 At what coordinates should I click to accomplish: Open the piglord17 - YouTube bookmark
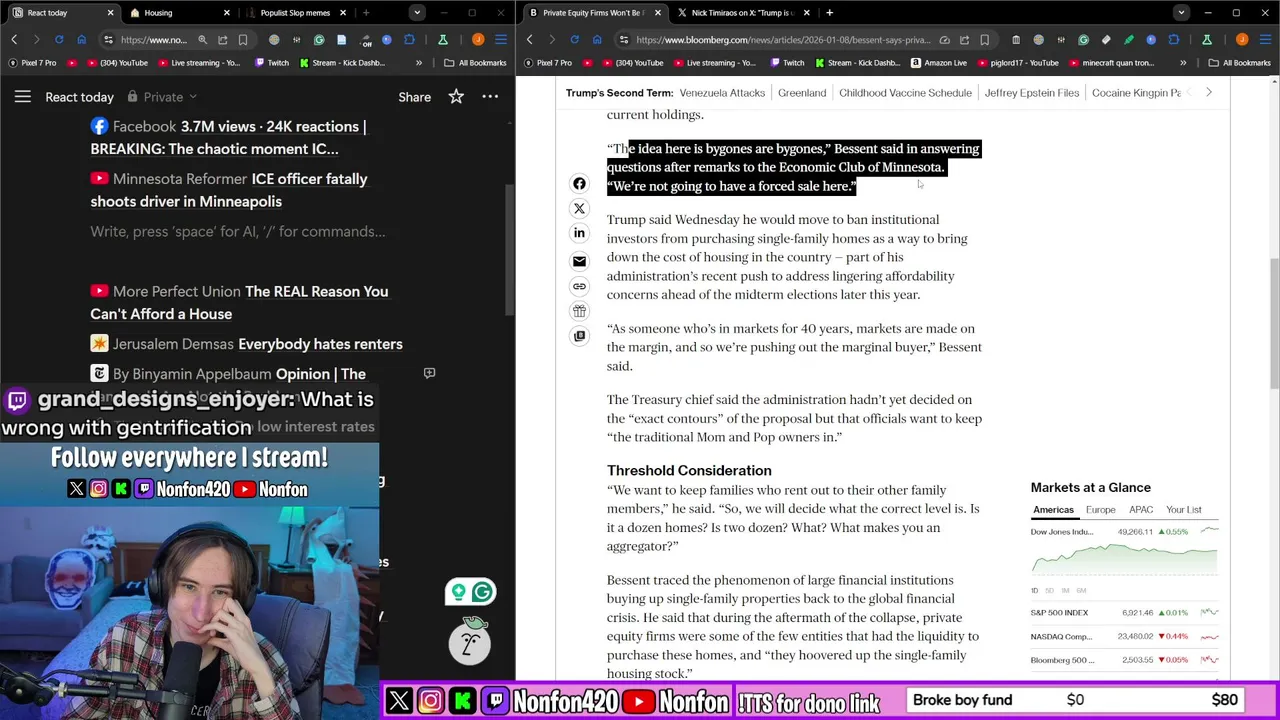(1020, 63)
